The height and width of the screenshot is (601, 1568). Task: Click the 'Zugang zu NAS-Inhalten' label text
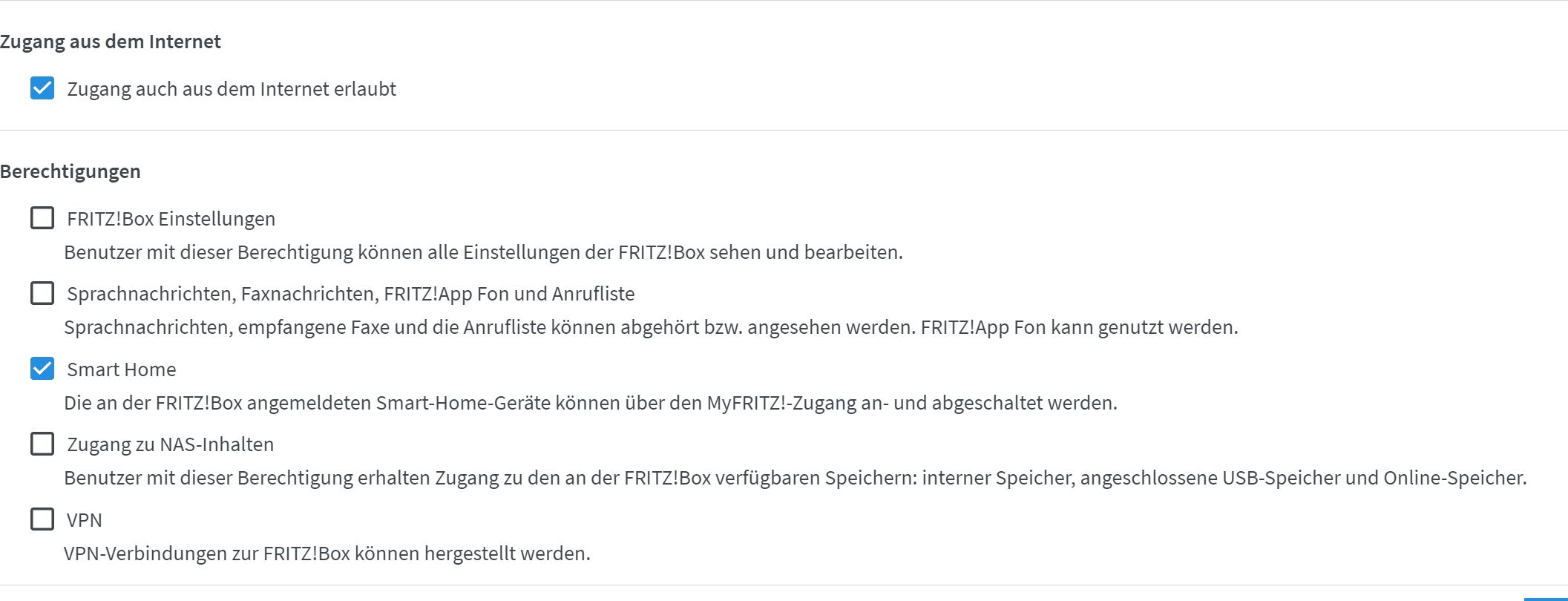coord(170,444)
